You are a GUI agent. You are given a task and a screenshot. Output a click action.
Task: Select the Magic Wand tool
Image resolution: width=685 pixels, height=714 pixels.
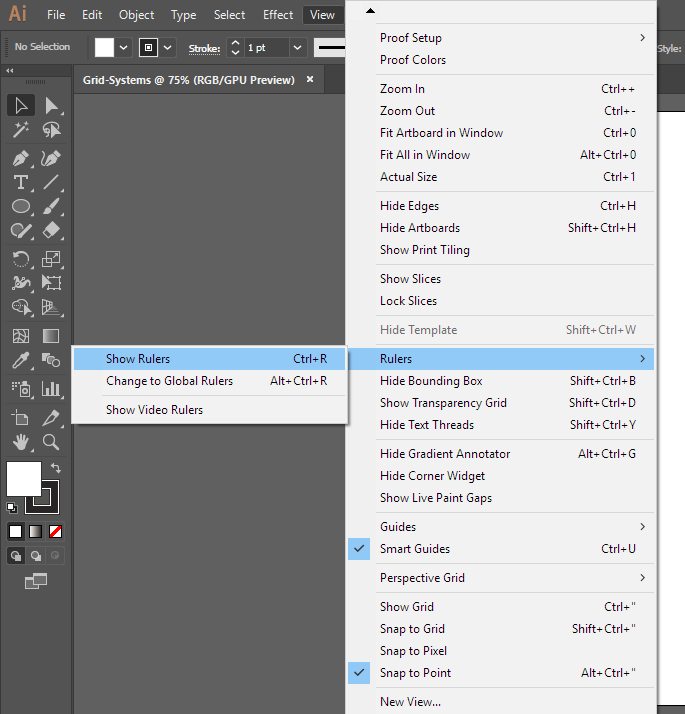coord(21,130)
